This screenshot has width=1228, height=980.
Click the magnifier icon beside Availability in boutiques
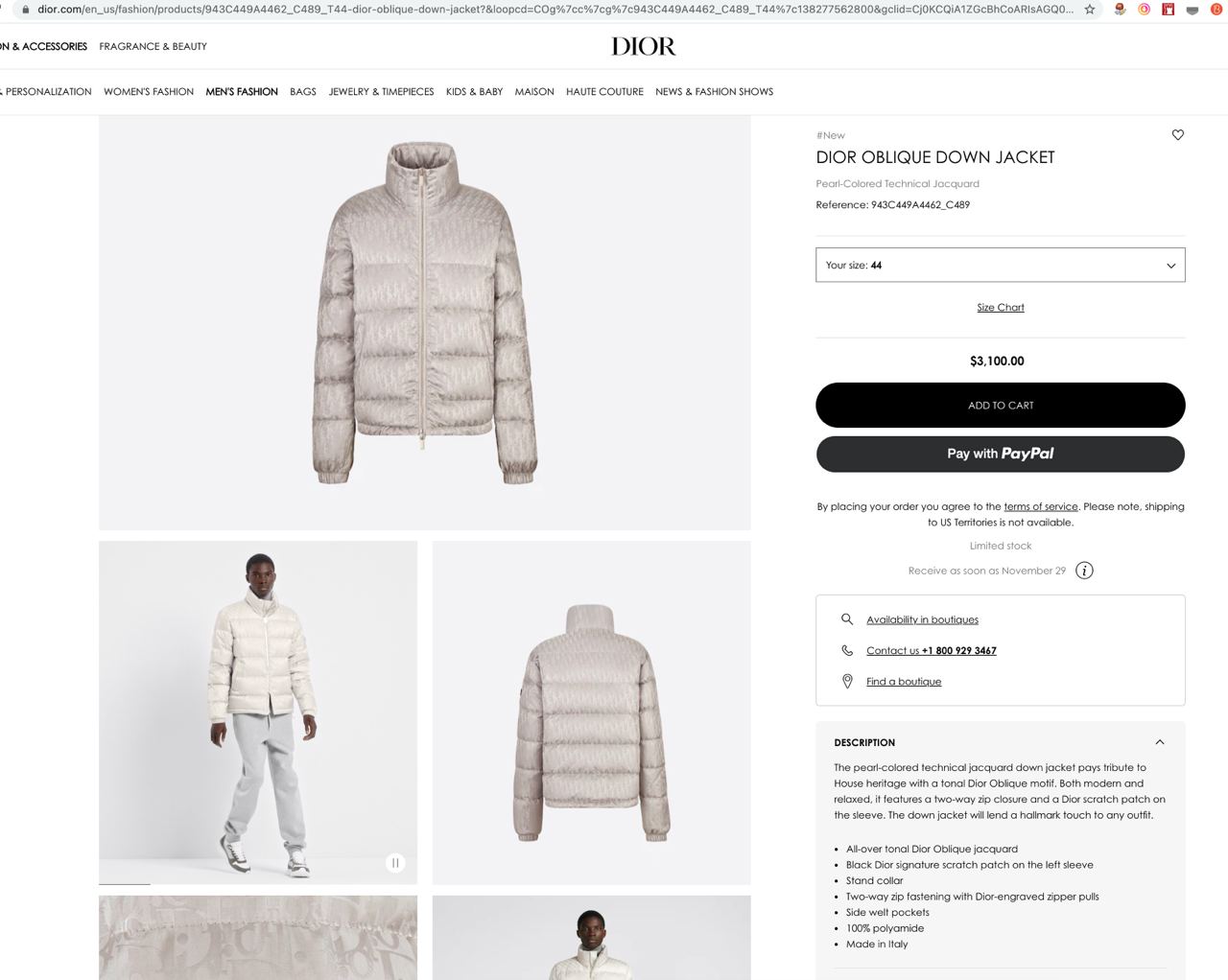click(x=847, y=619)
